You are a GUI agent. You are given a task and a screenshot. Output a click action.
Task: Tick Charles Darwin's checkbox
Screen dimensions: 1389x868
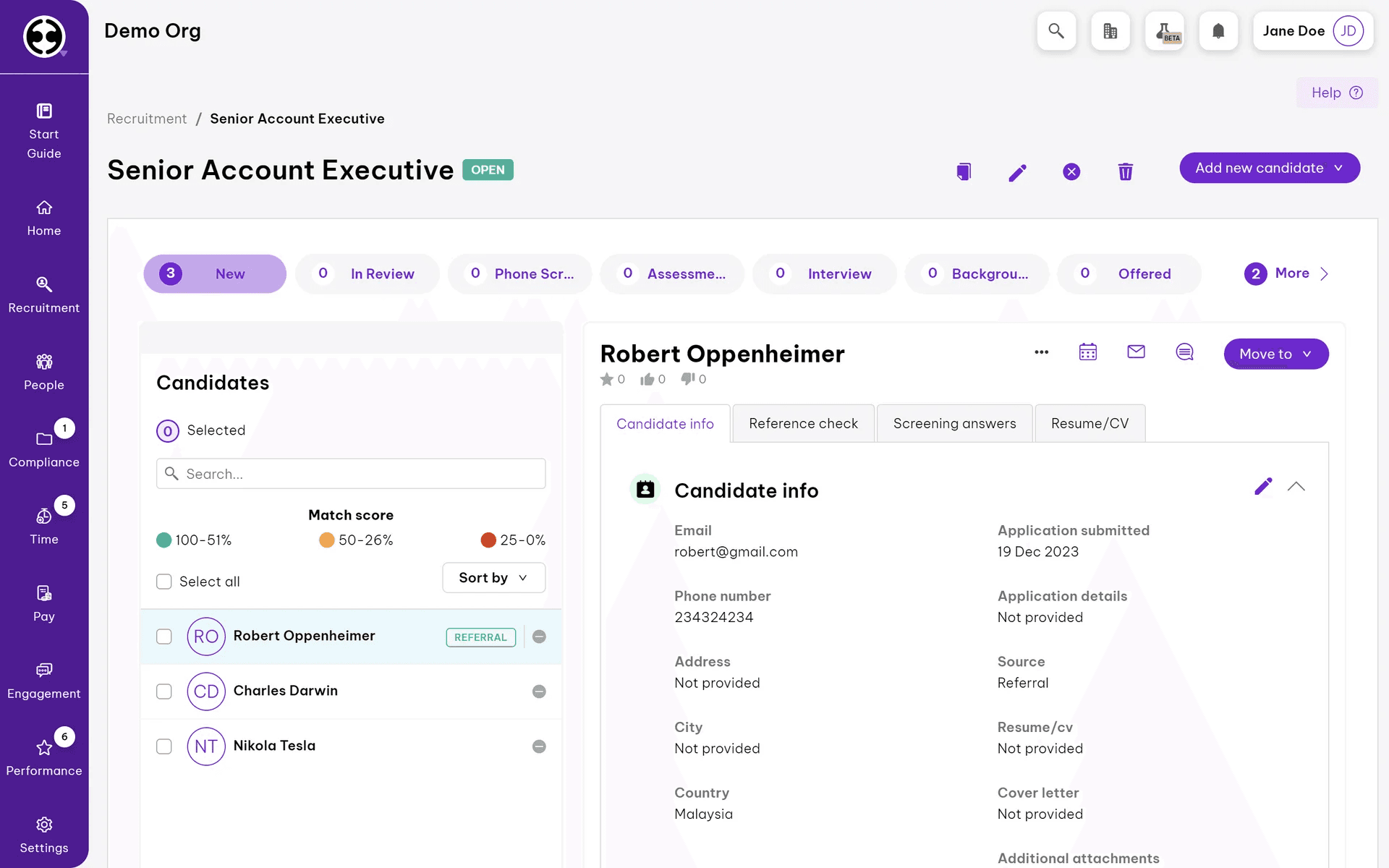click(164, 692)
